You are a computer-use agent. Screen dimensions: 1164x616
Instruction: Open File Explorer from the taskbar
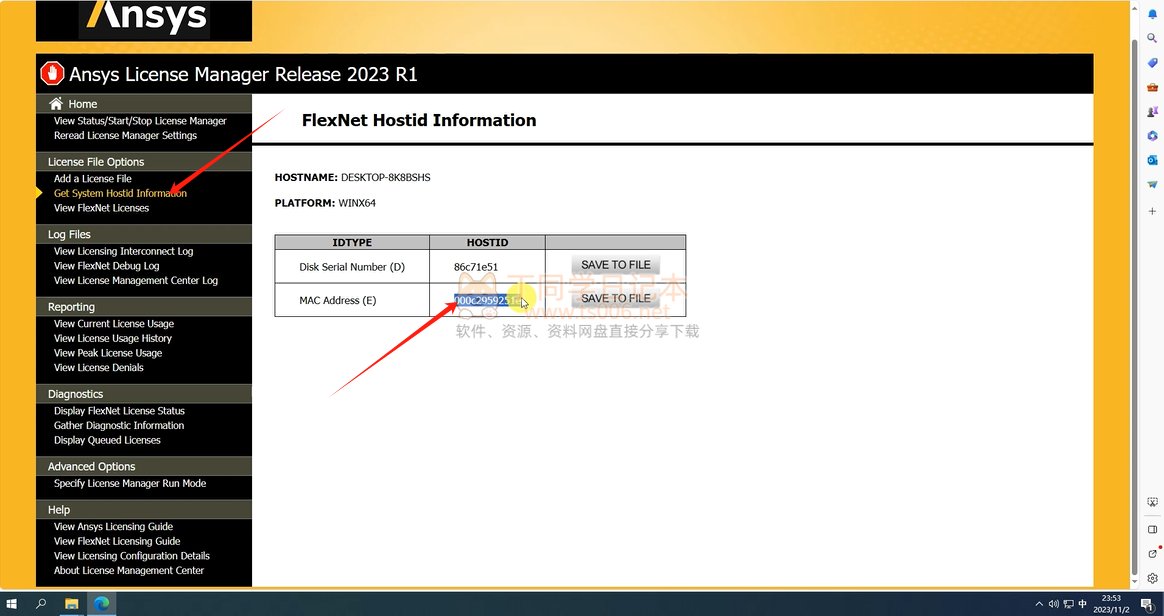[72, 604]
